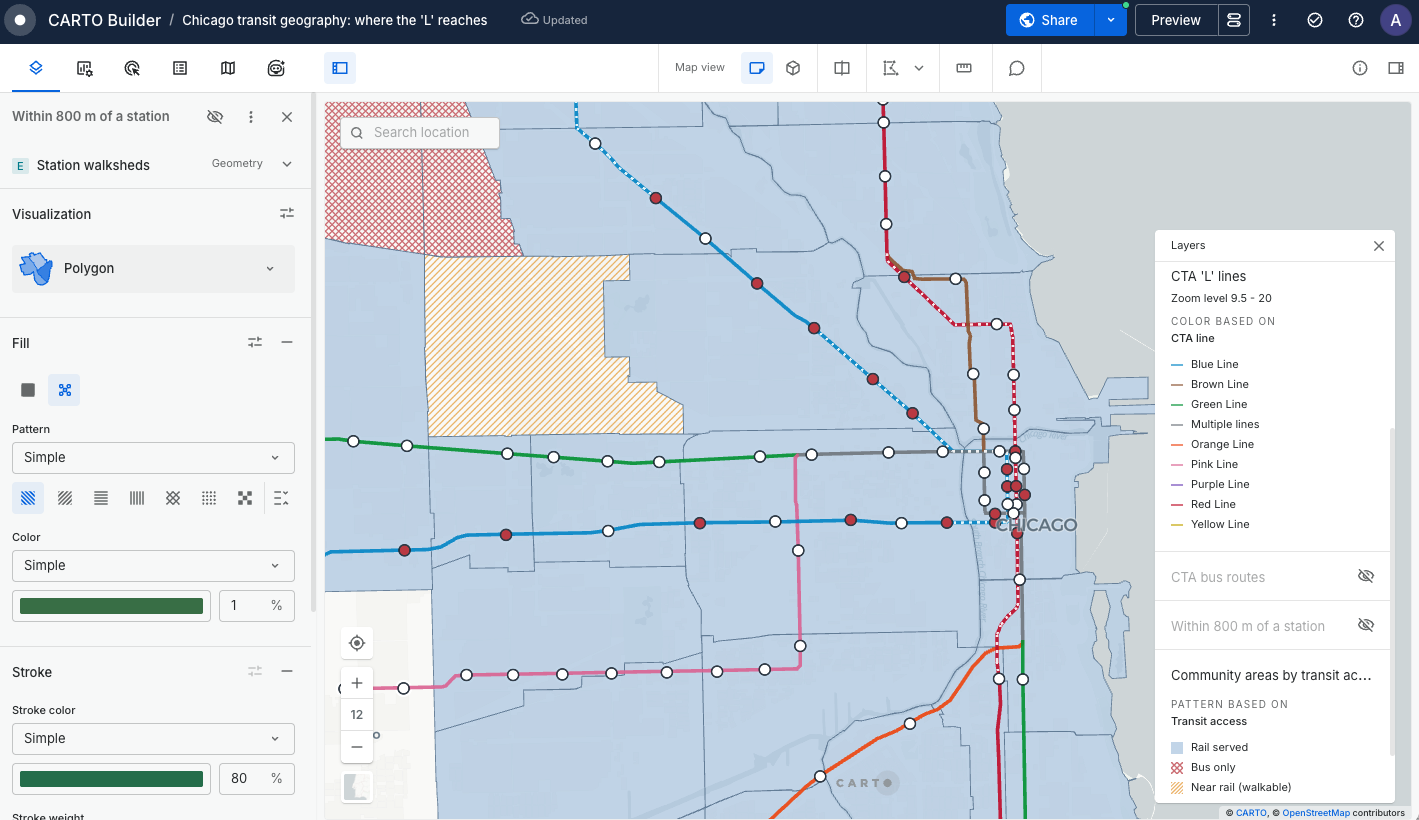Image resolution: width=1419 pixels, height=820 pixels.
Task: Open the stroke color green swatch
Action: coord(112,778)
